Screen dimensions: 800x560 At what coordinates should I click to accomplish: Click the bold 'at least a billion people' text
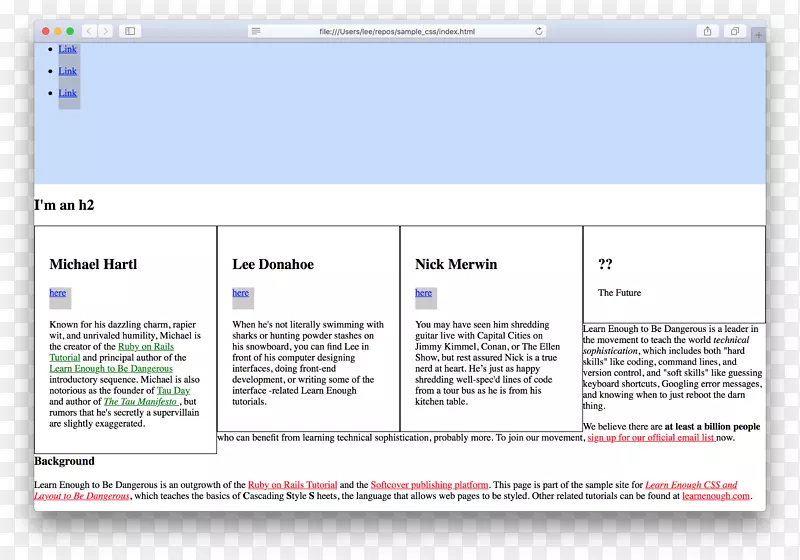(712, 426)
